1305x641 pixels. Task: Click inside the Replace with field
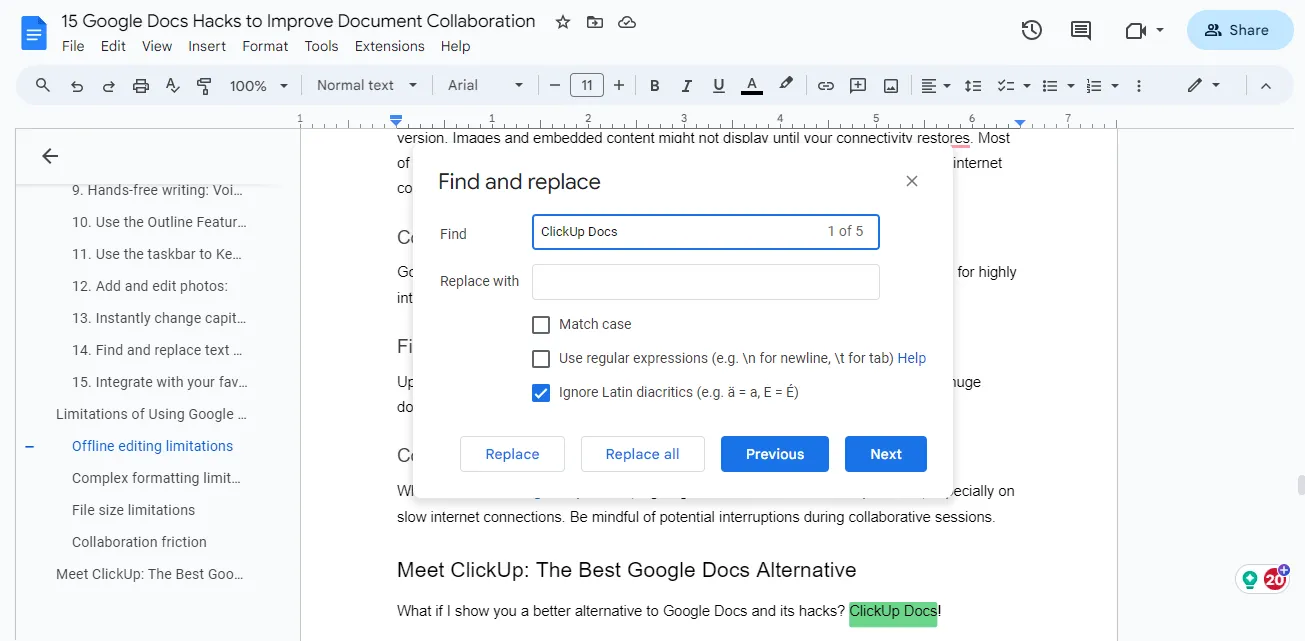(x=705, y=281)
